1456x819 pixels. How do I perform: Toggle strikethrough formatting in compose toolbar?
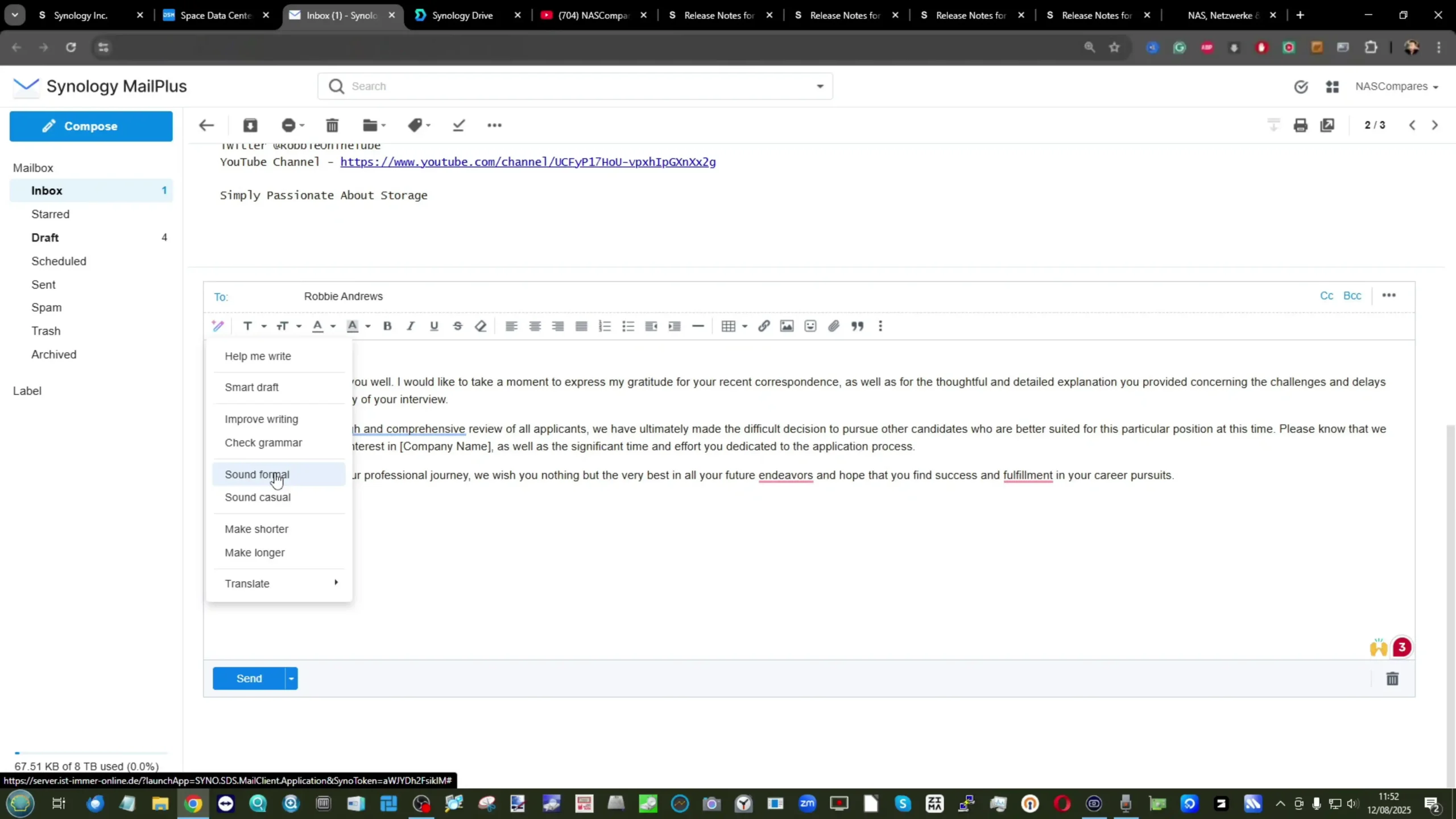pos(457,326)
